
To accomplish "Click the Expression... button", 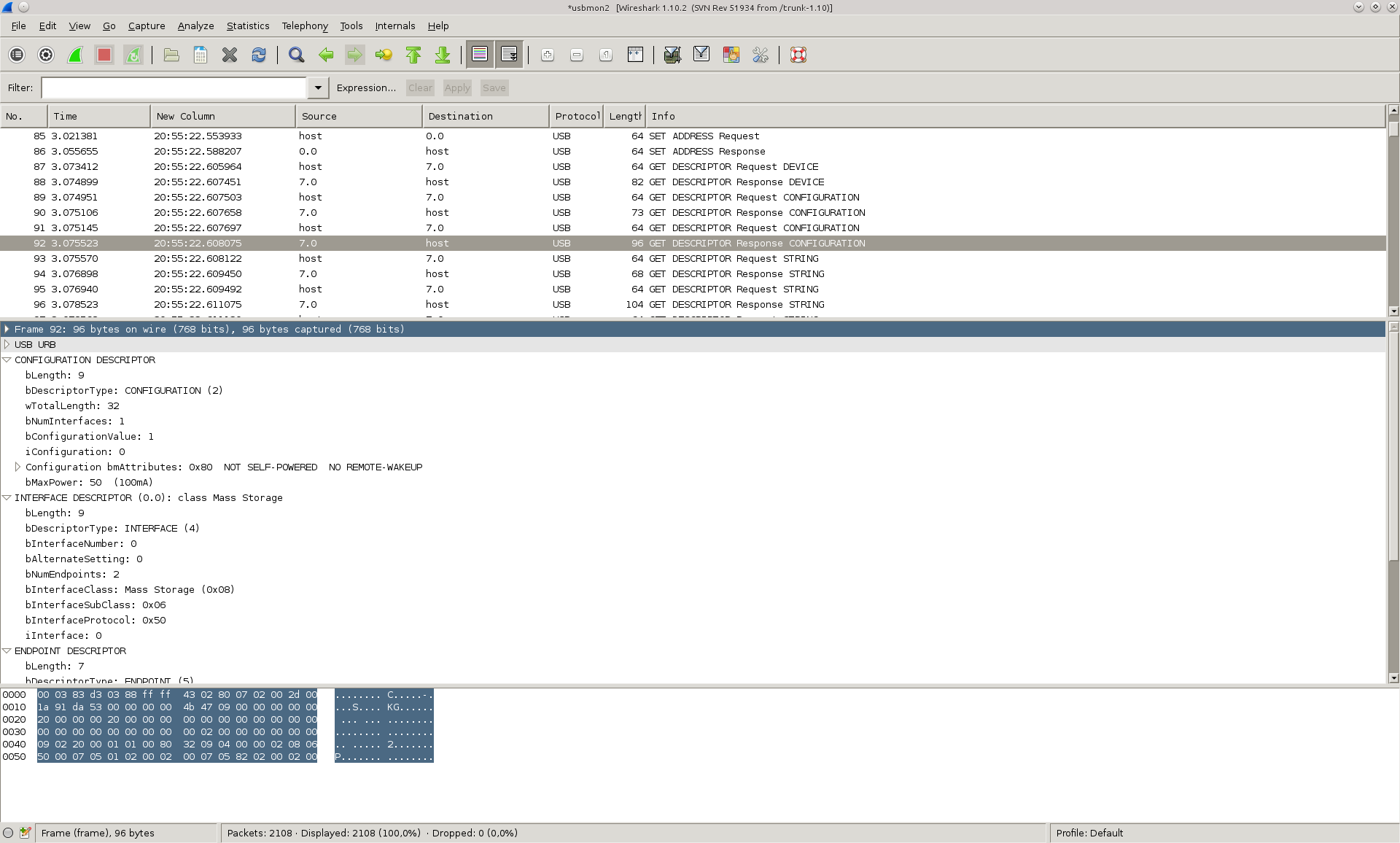I will click(x=366, y=88).
